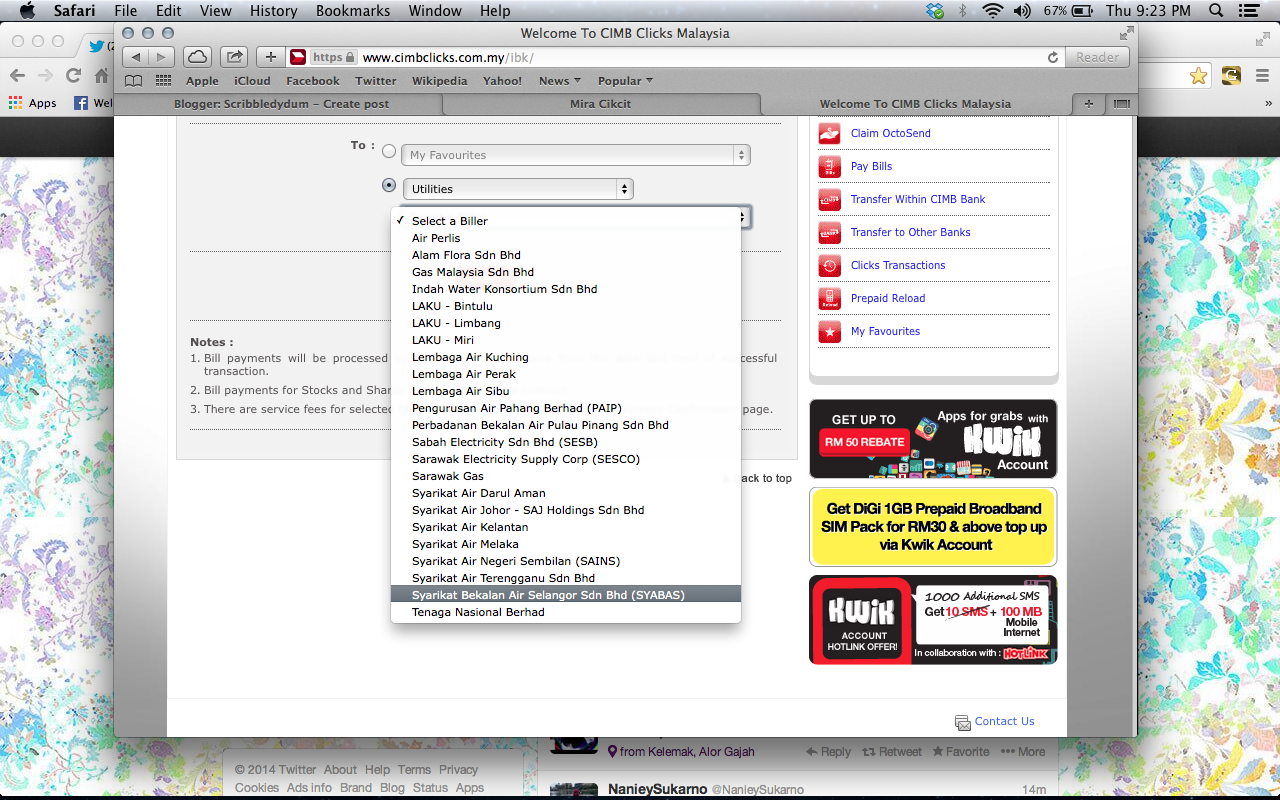Choose Tenaga Nasional Berhad from biller list
The image size is (1280, 800).
(x=566, y=612)
